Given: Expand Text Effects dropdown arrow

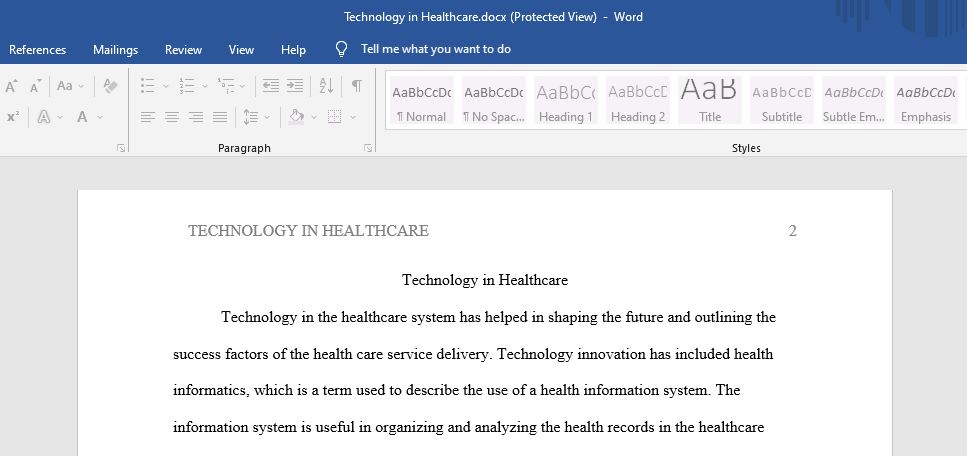Looking at the screenshot, I should (60, 117).
